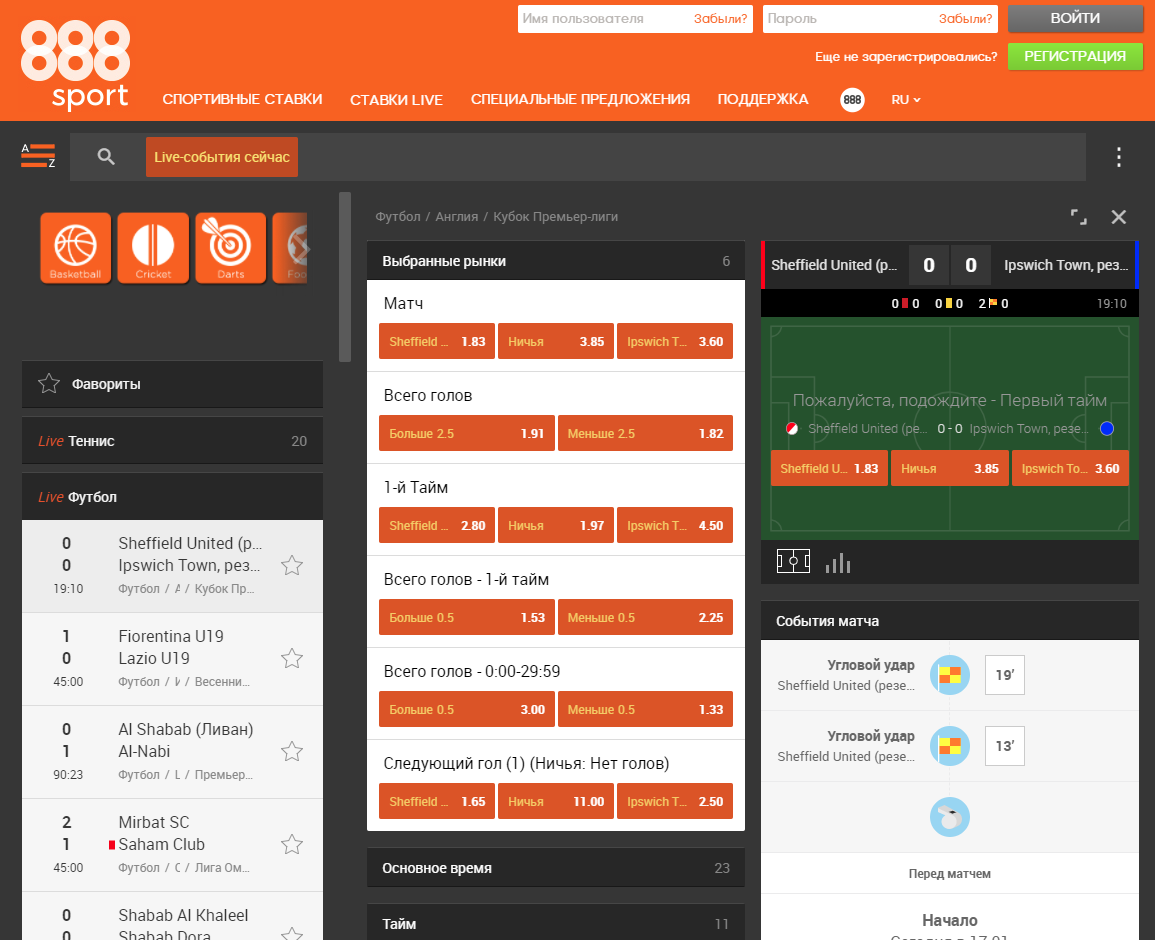
Task: Click the corner flag icon at 13'
Action: click(949, 746)
